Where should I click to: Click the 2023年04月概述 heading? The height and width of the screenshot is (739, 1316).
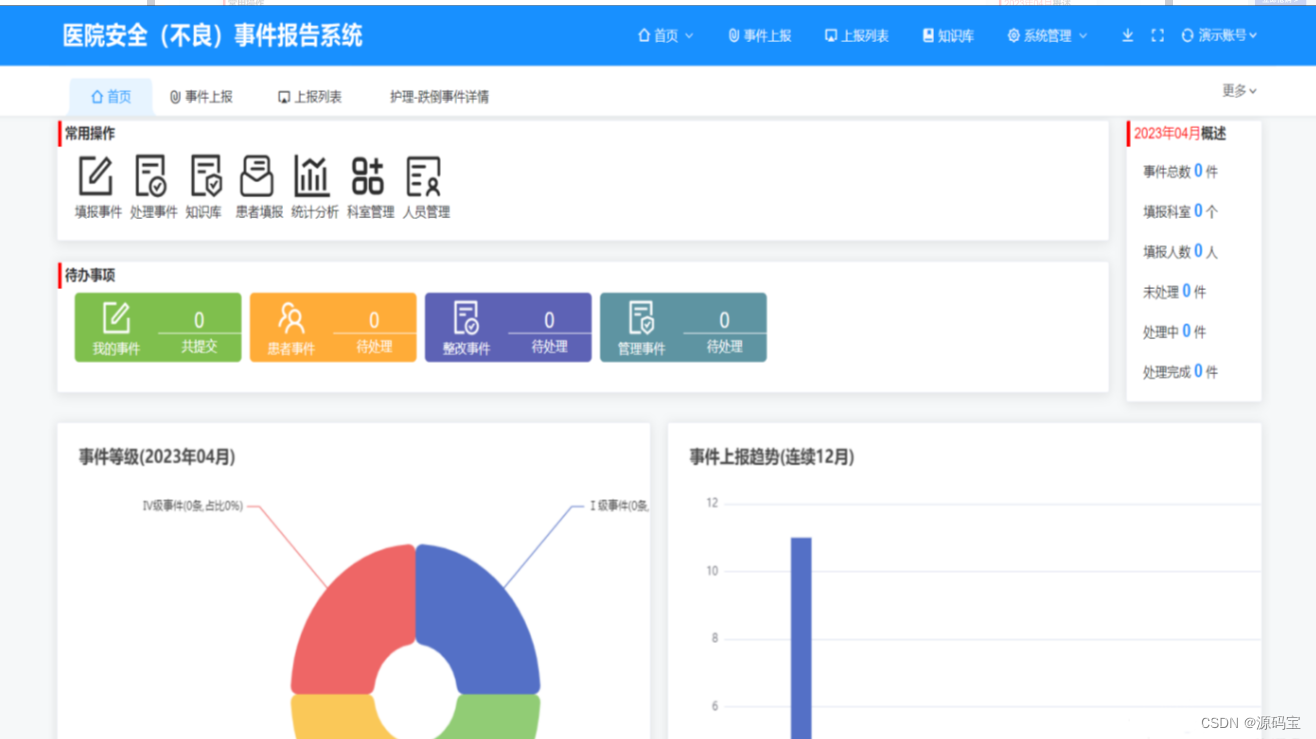point(1180,133)
